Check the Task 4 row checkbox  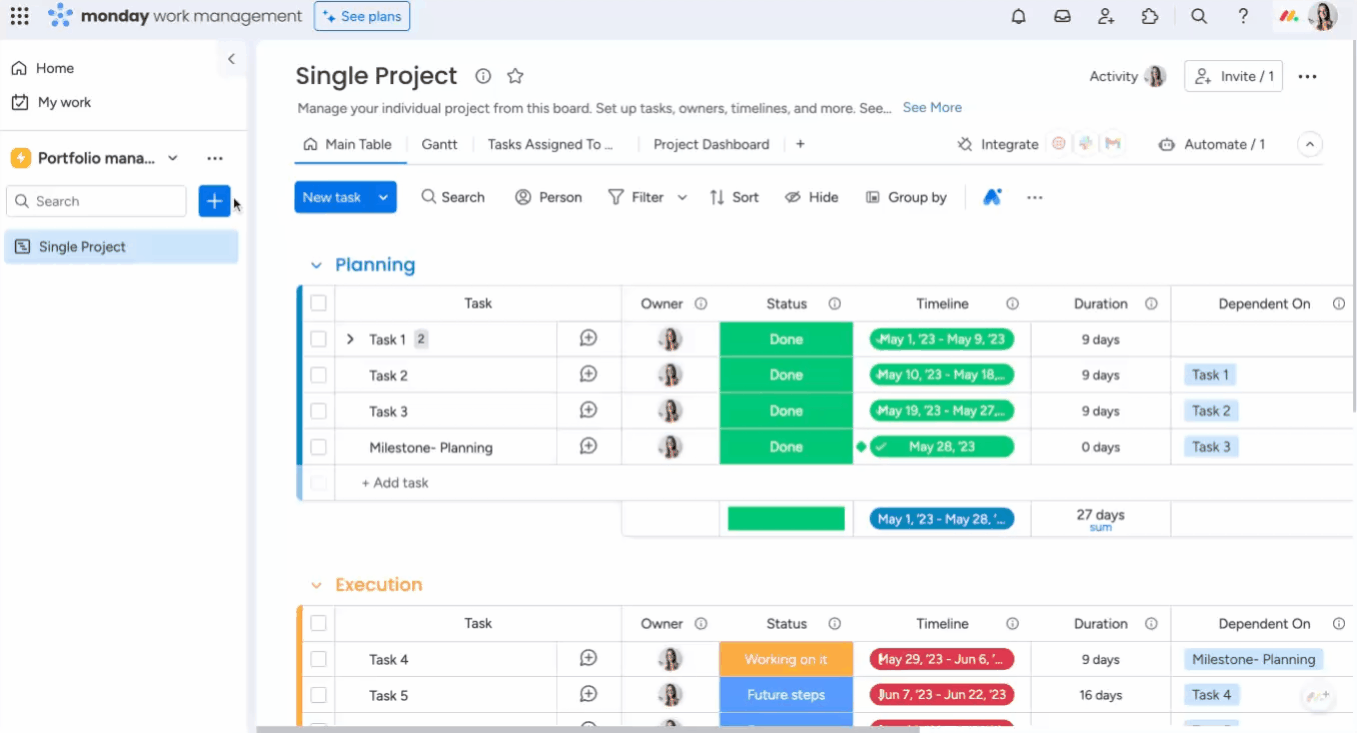pos(318,659)
